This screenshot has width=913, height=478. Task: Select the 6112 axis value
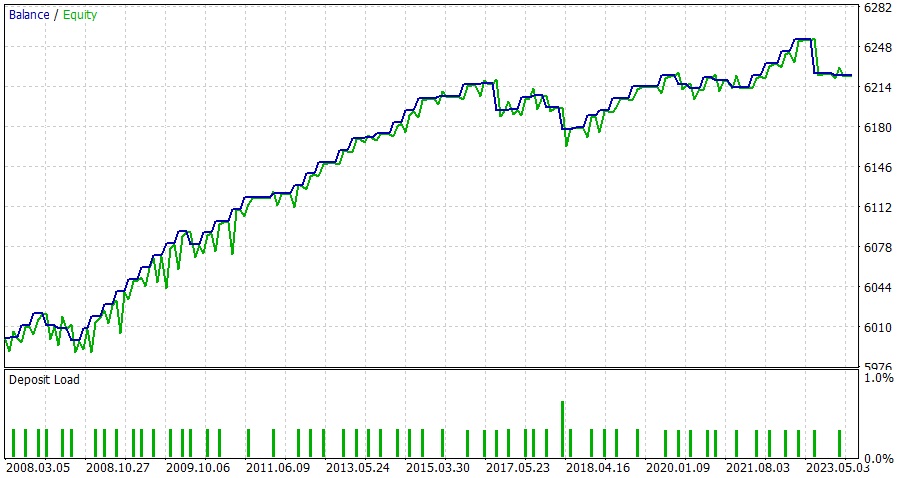[x=877, y=208]
